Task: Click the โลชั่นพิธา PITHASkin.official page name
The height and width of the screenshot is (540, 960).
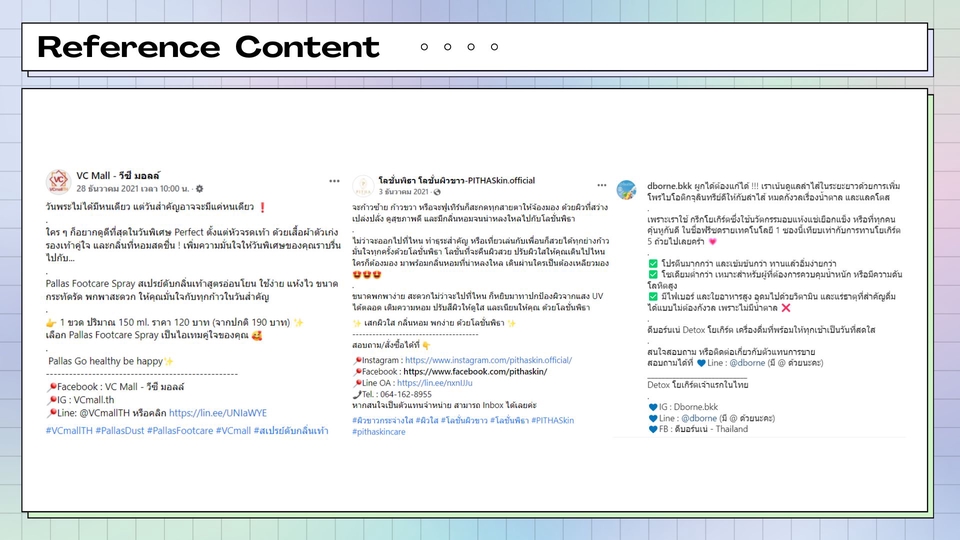Action: click(x=457, y=181)
